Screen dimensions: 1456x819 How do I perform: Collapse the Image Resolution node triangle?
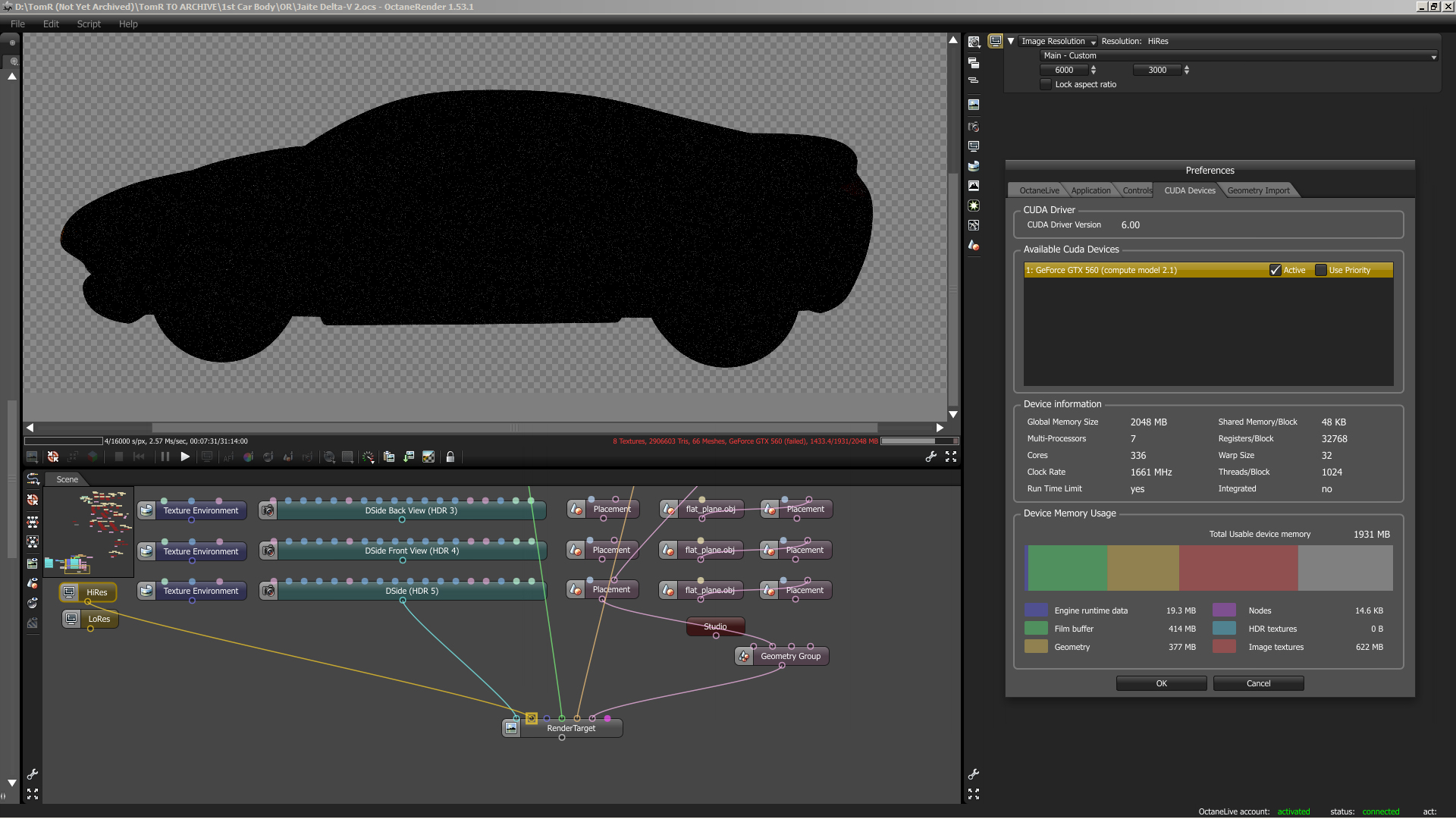click(x=1011, y=42)
